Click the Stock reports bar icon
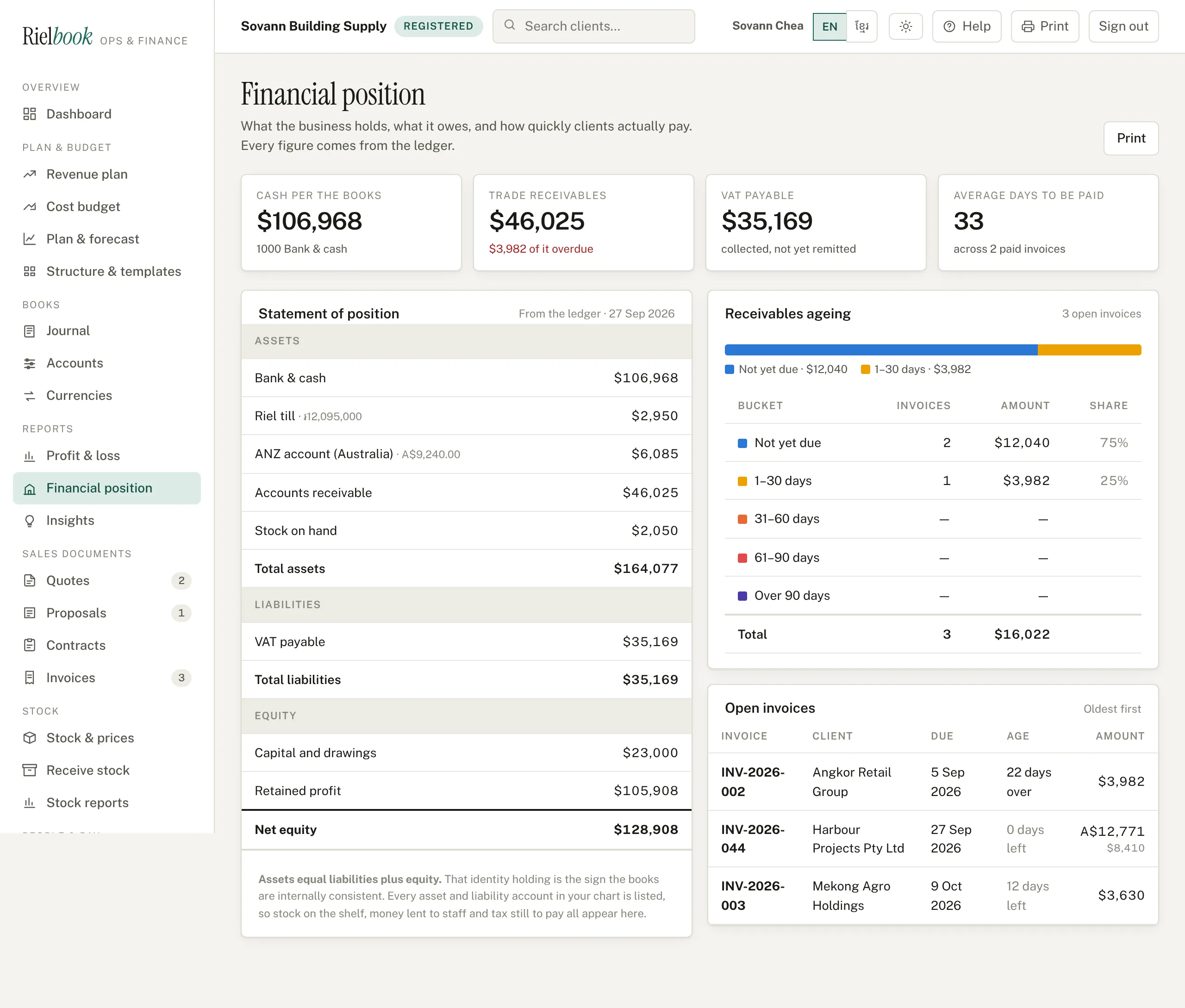The image size is (1185, 1008). pyautogui.click(x=30, y=803)
